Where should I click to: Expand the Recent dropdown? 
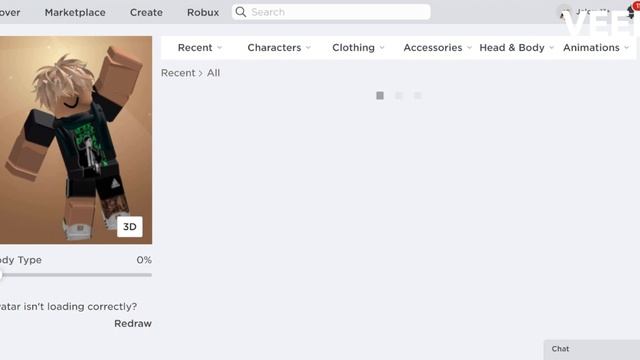point(200,48)
